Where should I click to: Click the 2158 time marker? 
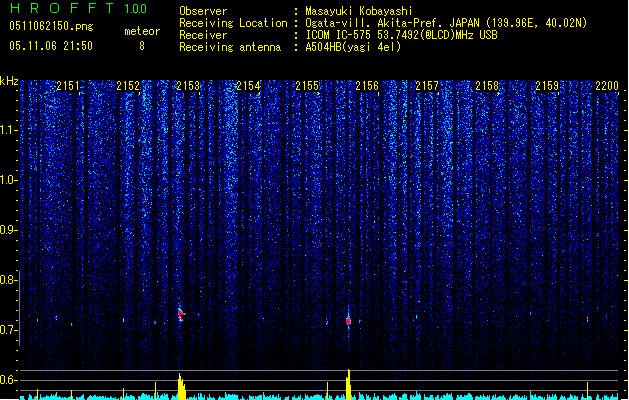[487, 86]
